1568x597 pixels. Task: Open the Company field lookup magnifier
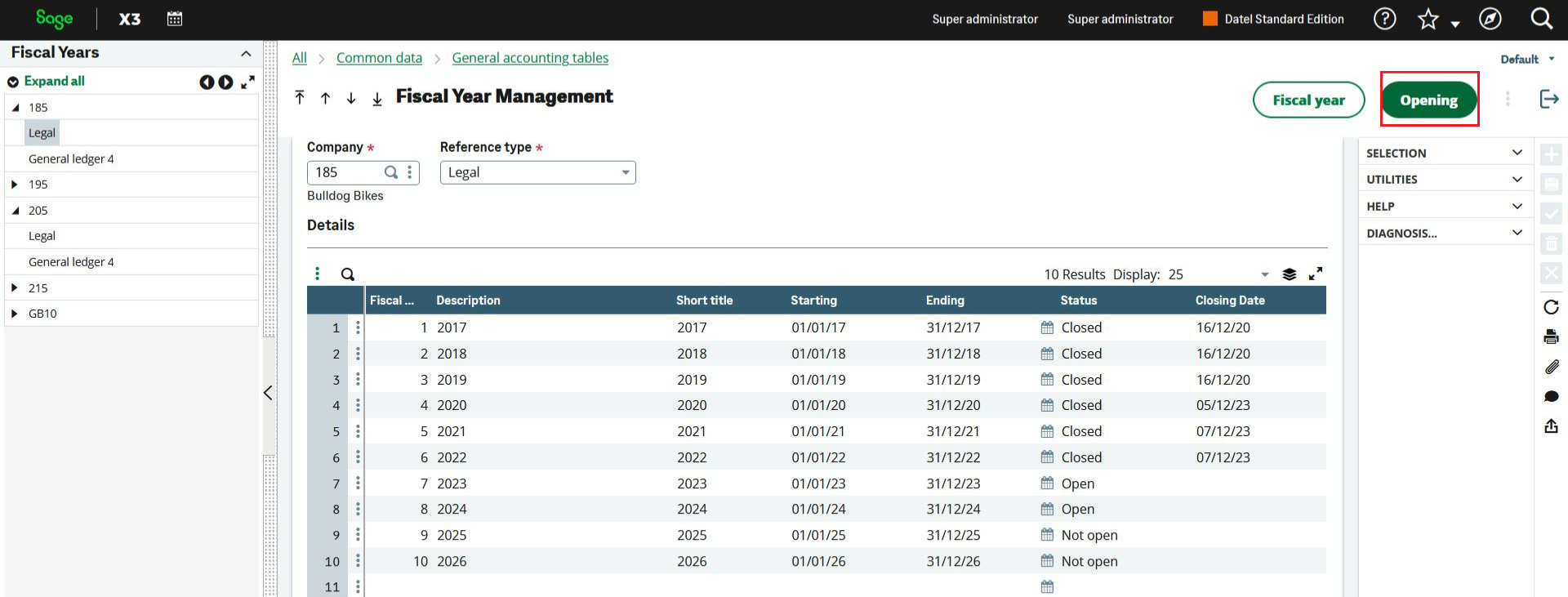391,172
